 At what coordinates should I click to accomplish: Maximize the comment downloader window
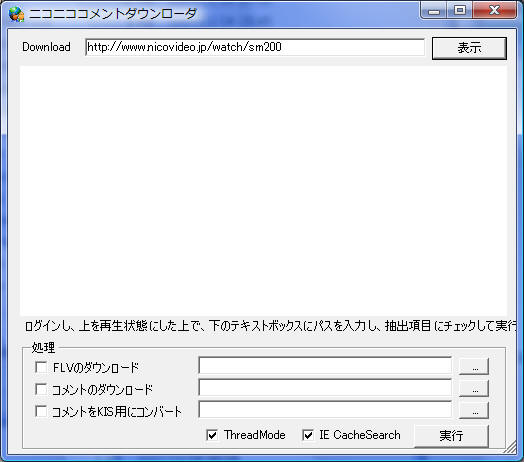click(x=460, y=11)
